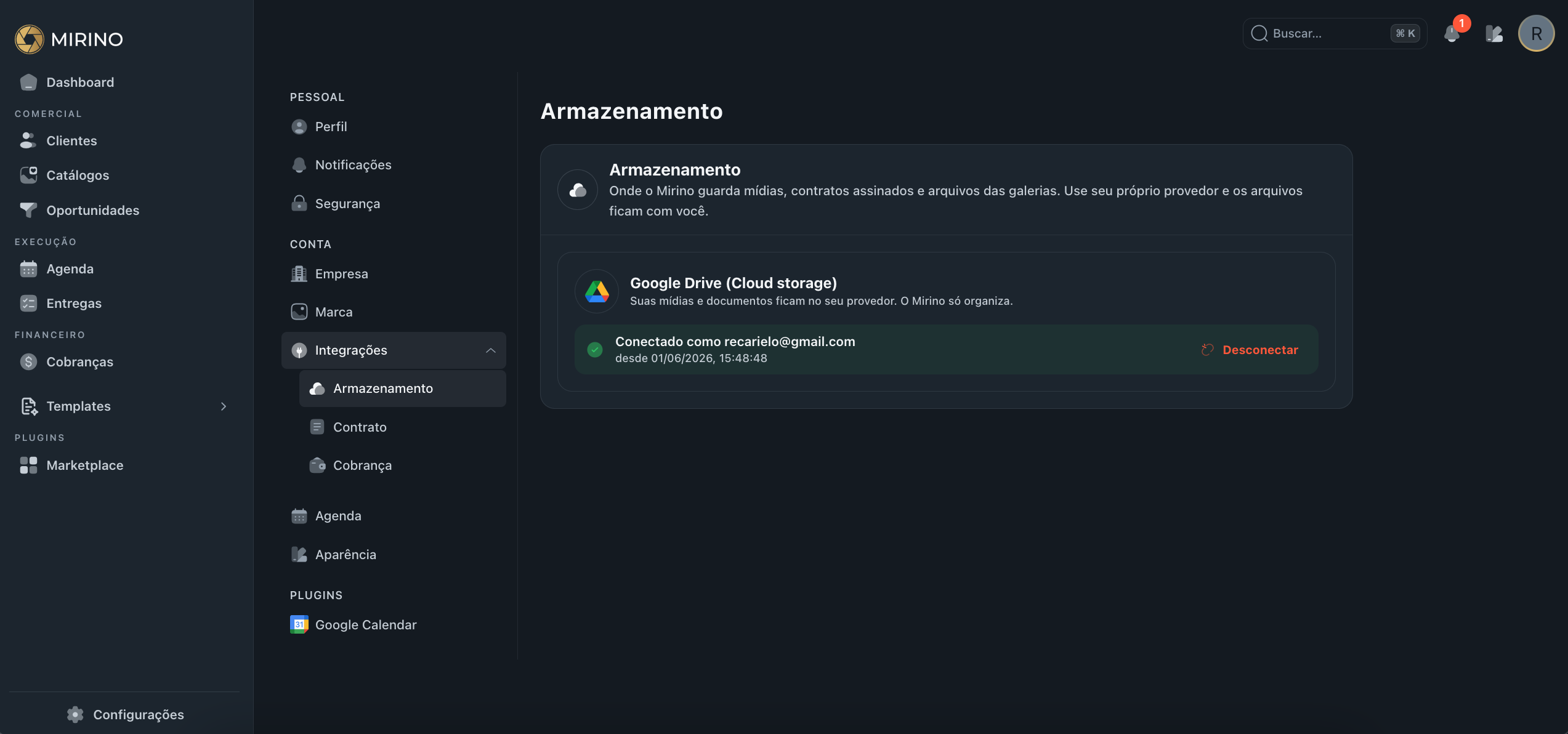Click the Google Calendar plugin icon
This screenshot has width=1568, height=734.
pos(299,624)
